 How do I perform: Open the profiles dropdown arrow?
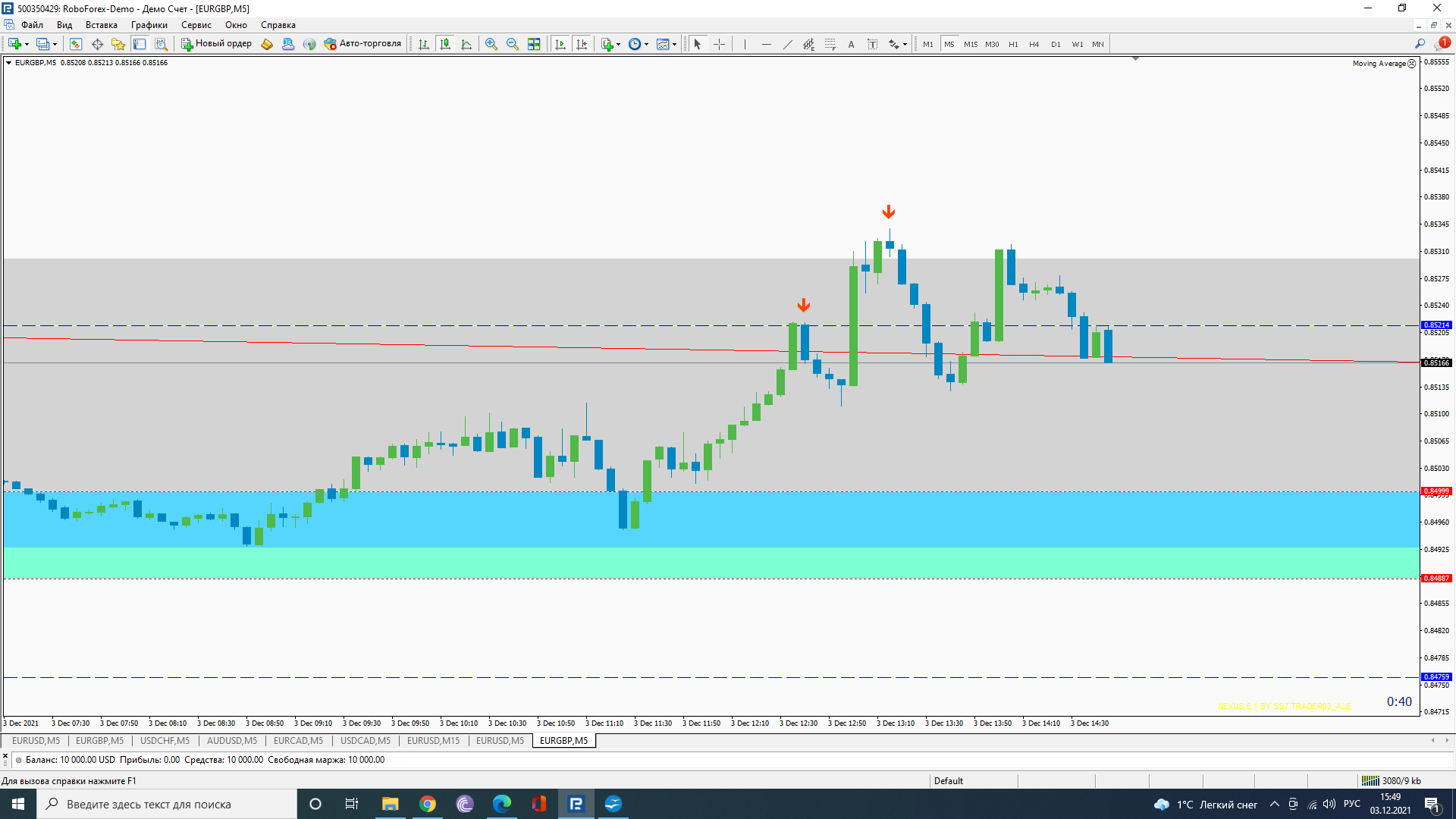point(55,44)
